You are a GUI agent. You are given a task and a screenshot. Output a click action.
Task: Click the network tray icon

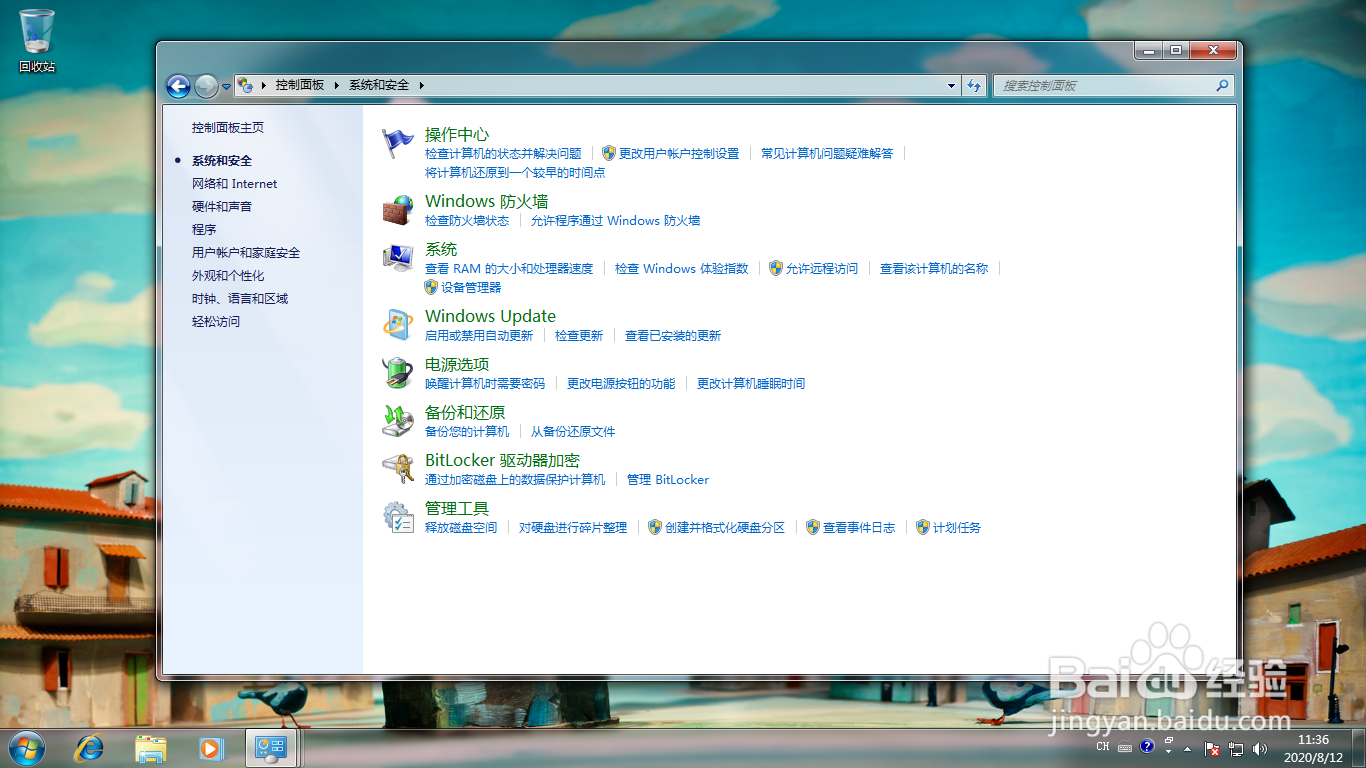click(1236, 747)
